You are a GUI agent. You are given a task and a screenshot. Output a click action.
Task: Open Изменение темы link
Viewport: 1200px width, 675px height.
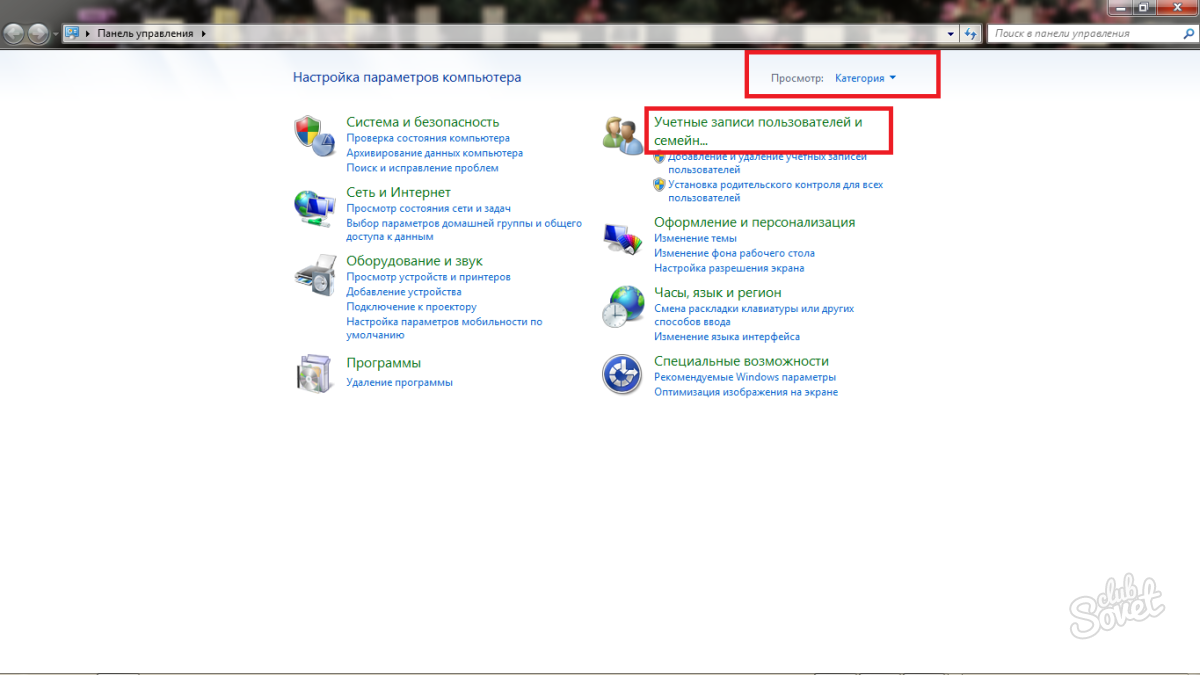pos(695,238)
